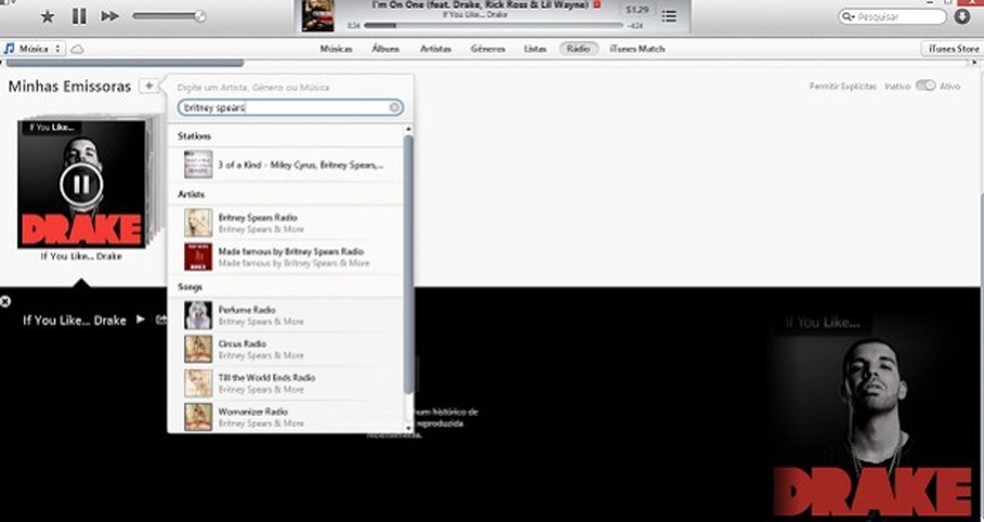Viewport: 984px width, 522px height.
Task: Click the Pesquisar search field
Action: point(892,17)
